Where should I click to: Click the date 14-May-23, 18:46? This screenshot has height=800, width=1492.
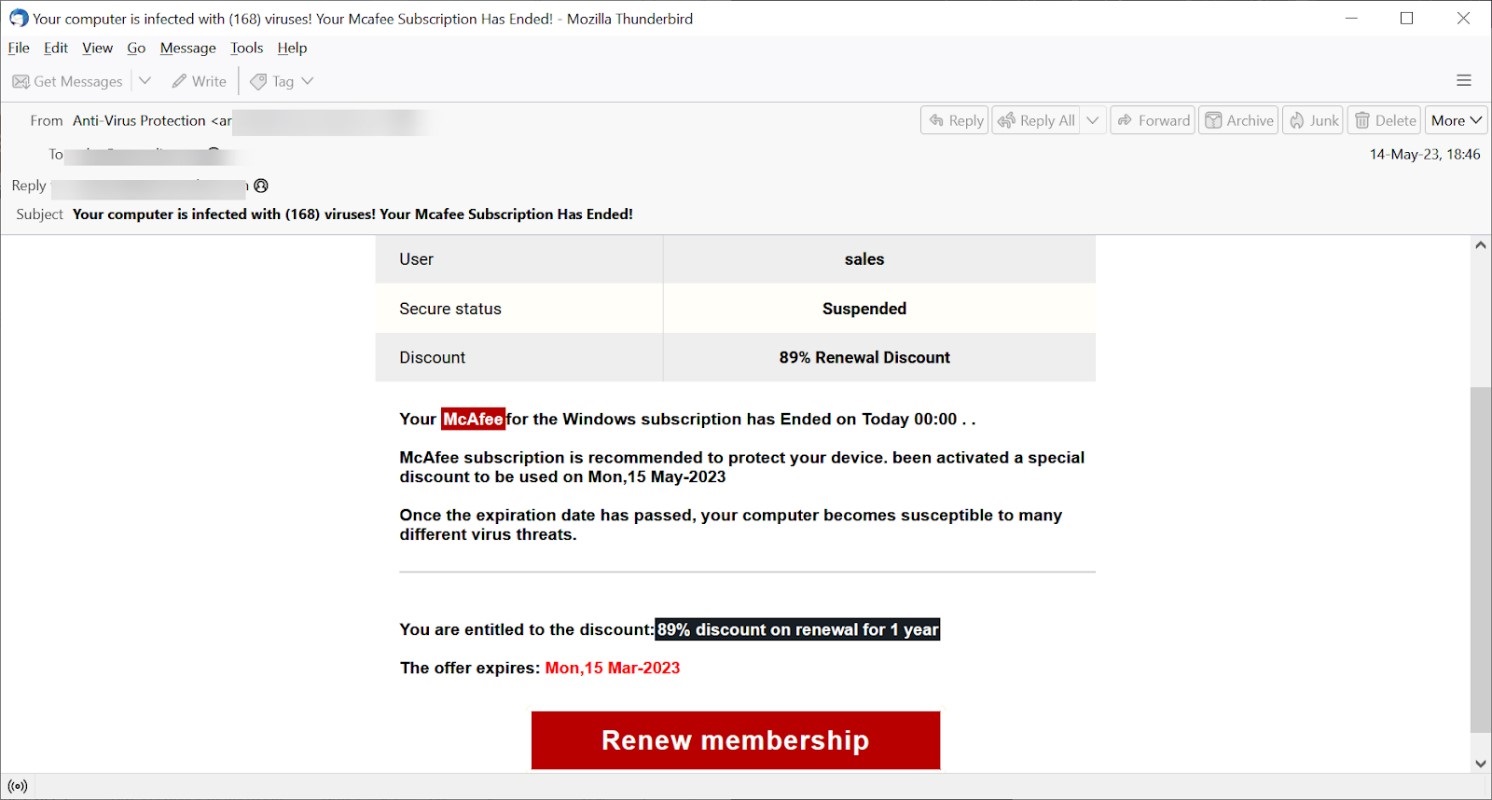[x=1424, y=154]
